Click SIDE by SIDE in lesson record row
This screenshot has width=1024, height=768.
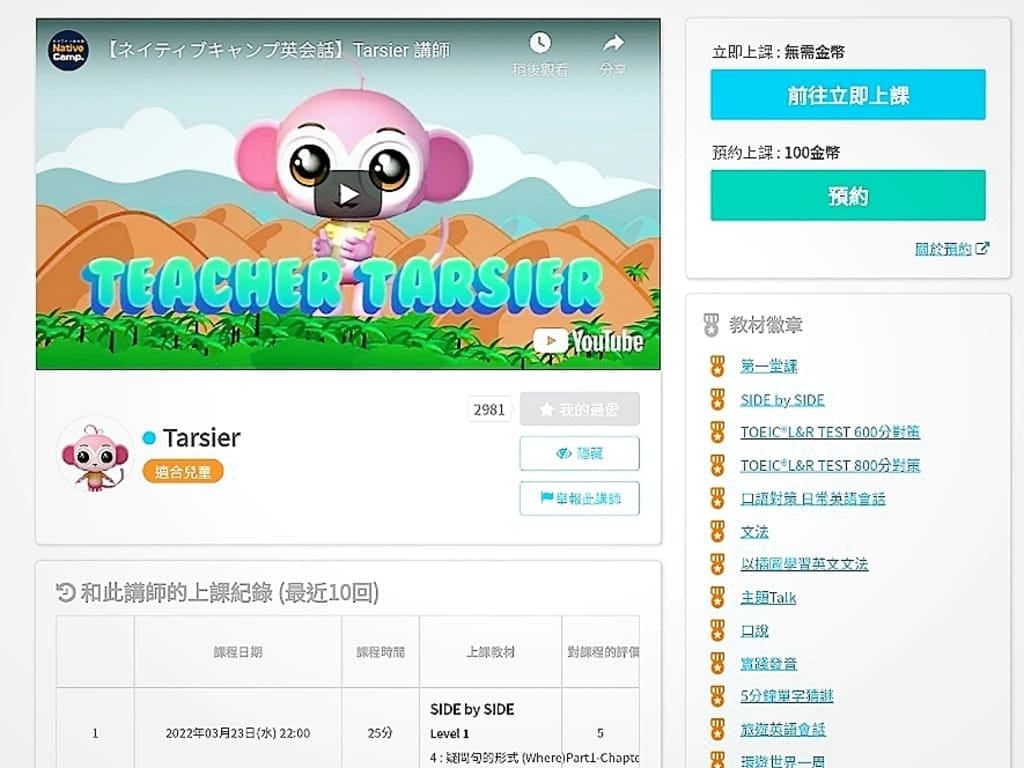[472, 709]
